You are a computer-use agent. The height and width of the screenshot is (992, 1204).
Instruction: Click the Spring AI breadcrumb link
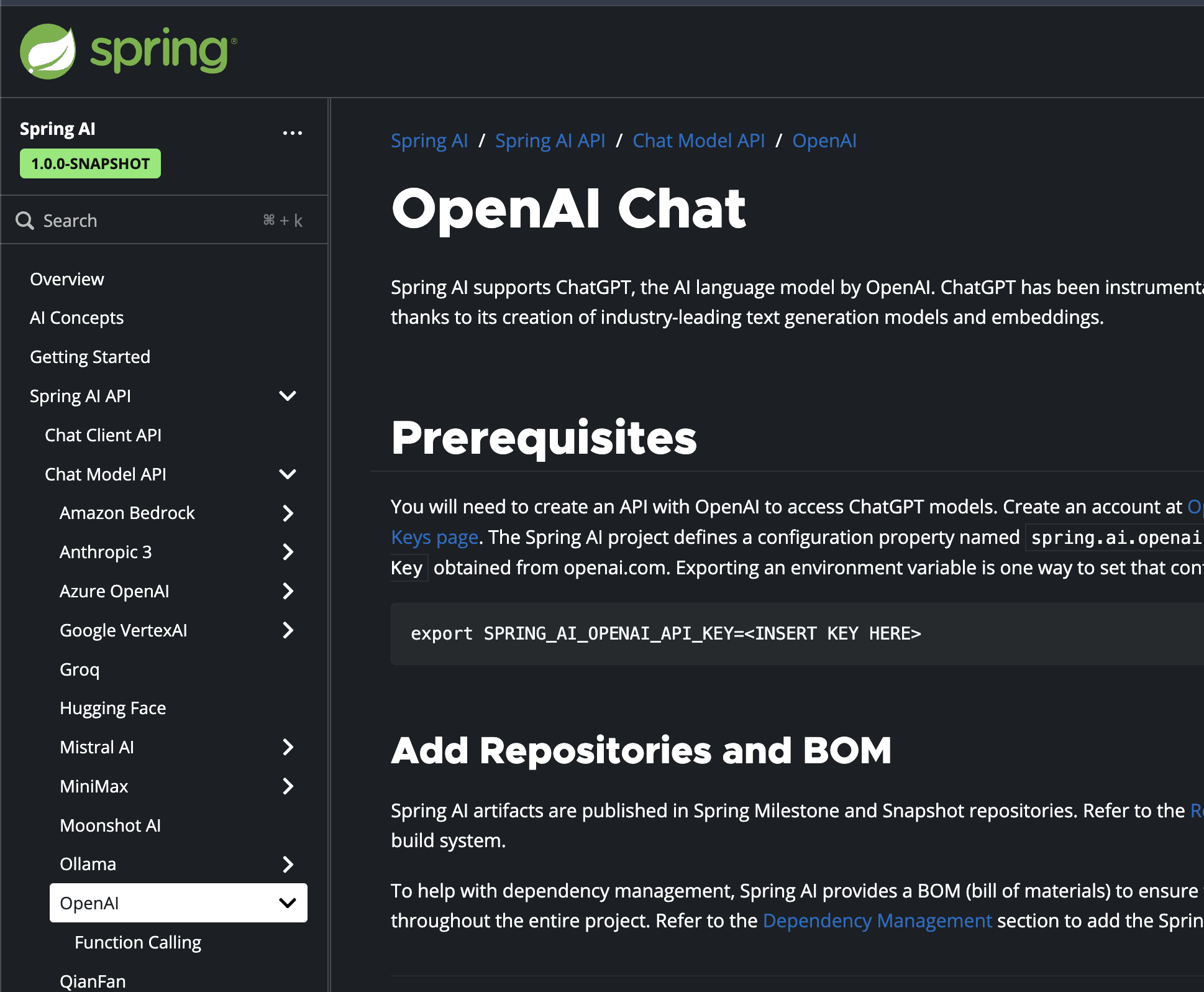coord(429,141)
